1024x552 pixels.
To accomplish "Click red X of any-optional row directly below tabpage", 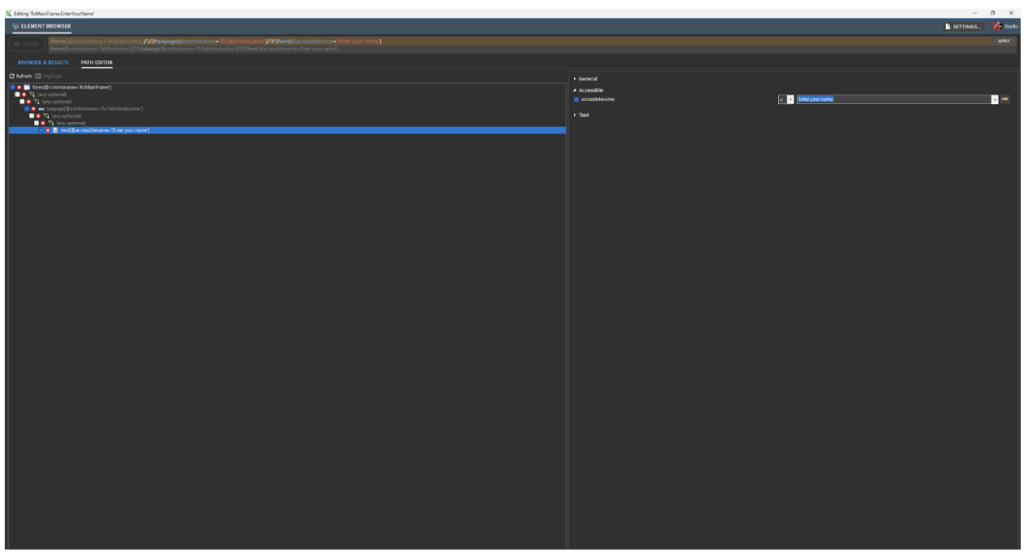I will (39, 116).
